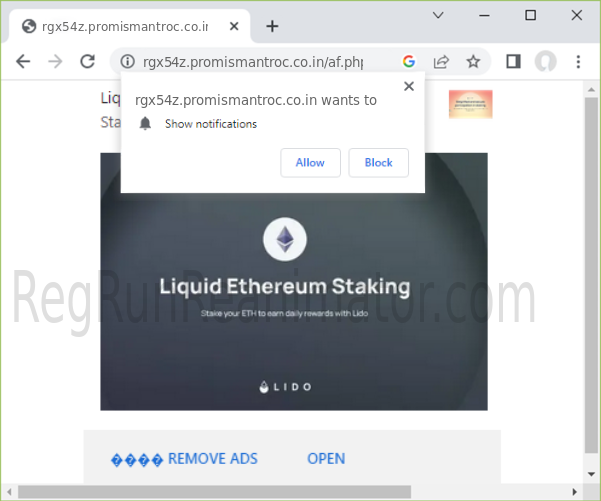Viewport: 601px width, 501px height.
Task: Open the side panel icon
Action: (x=513, y=61)
